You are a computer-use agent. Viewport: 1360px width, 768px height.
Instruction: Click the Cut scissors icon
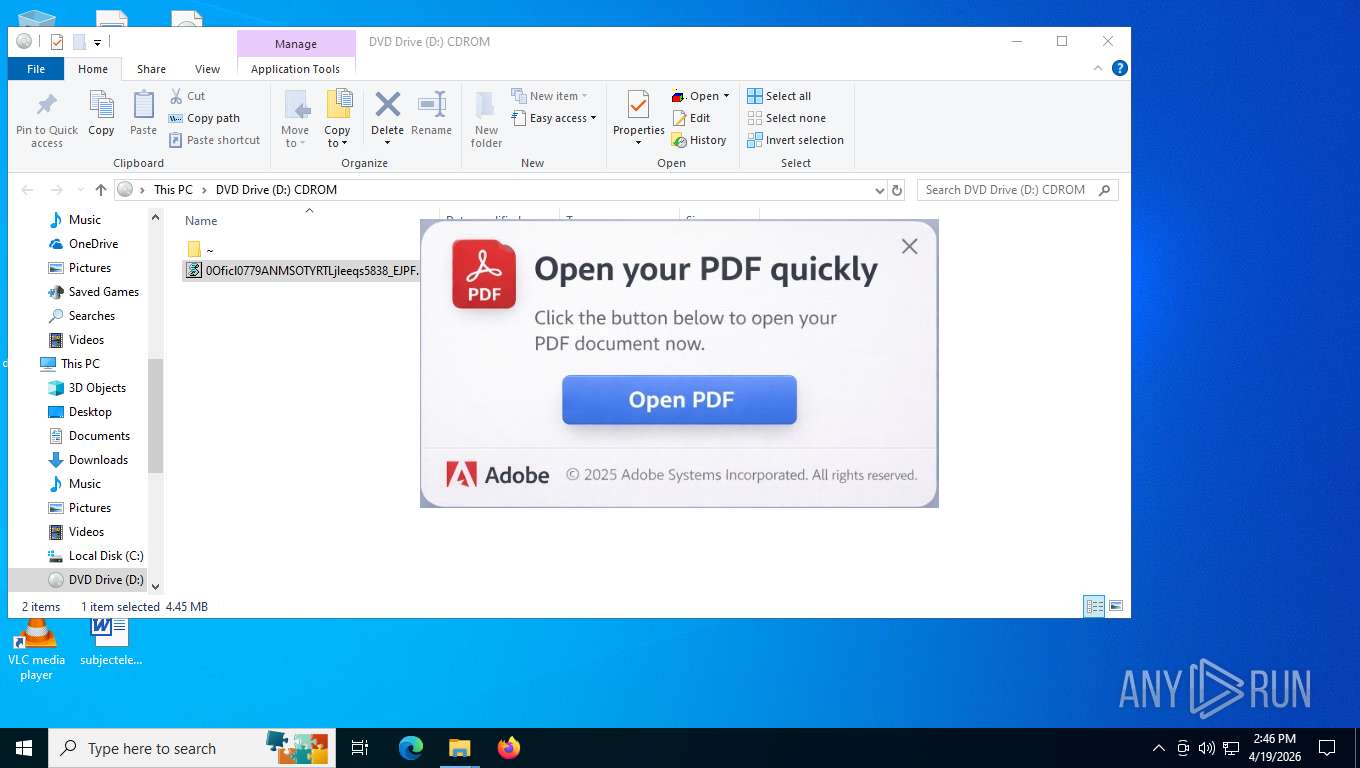175,96
